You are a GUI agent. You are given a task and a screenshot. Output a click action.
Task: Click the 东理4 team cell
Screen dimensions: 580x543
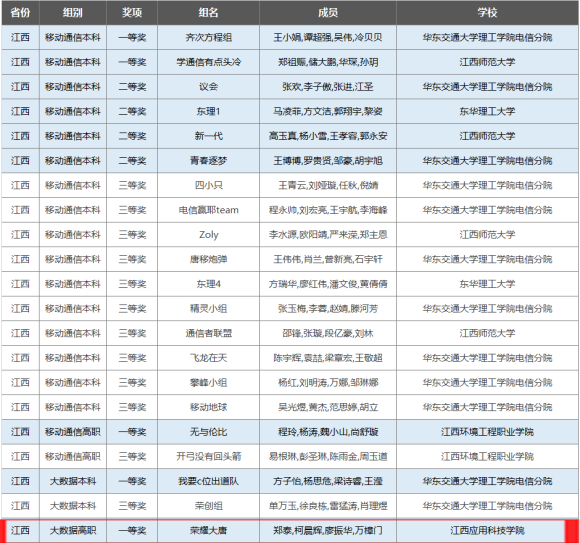209,284
